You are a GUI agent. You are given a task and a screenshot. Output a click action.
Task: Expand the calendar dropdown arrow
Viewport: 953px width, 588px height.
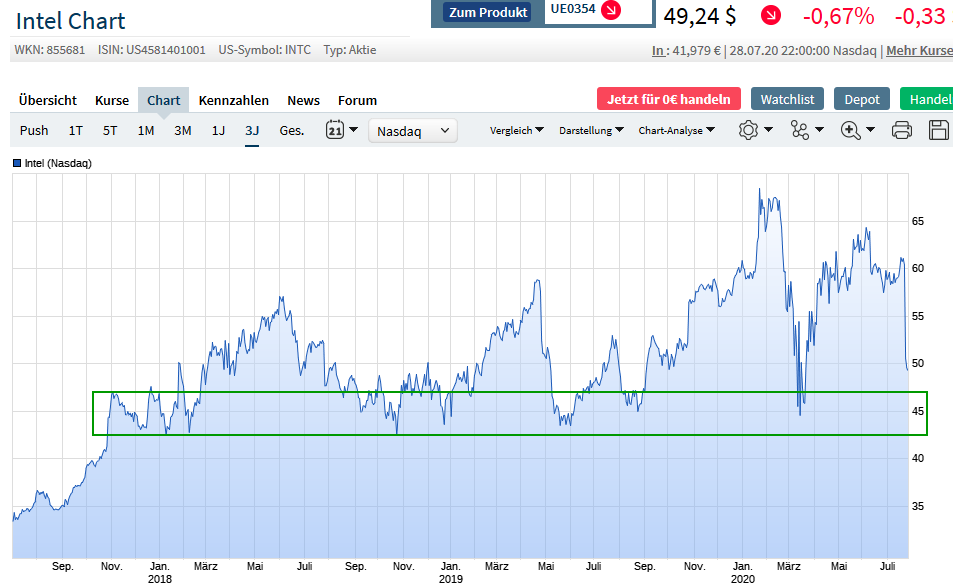[x=354, y=130]
